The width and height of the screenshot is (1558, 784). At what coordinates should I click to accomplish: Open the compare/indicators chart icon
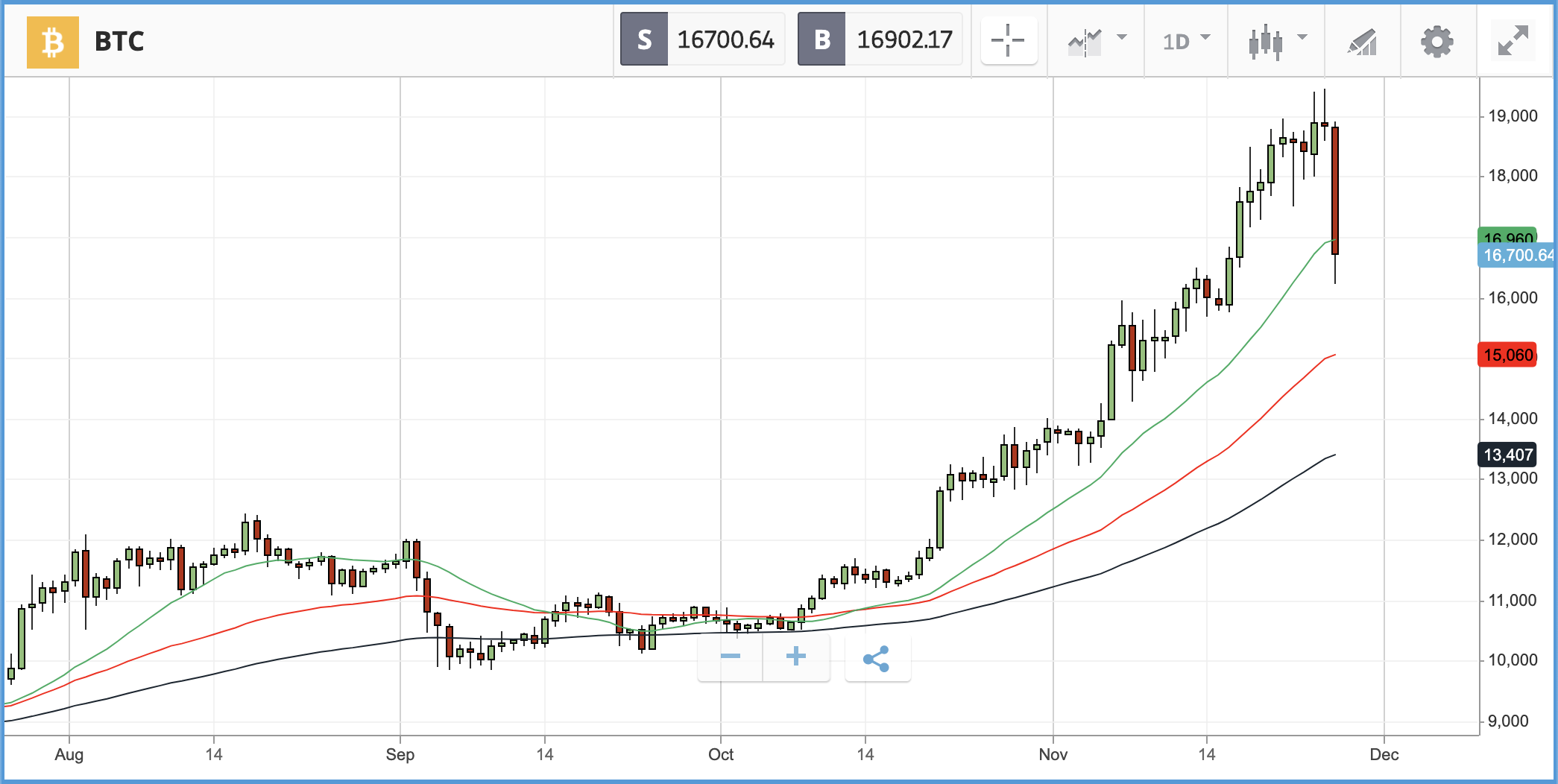tap(1085, 42)
